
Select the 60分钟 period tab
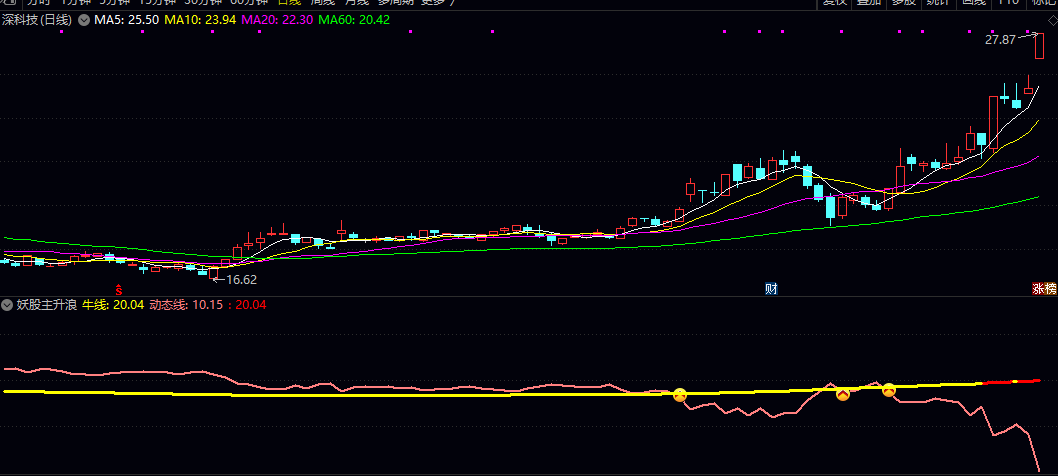pos(249,2)
